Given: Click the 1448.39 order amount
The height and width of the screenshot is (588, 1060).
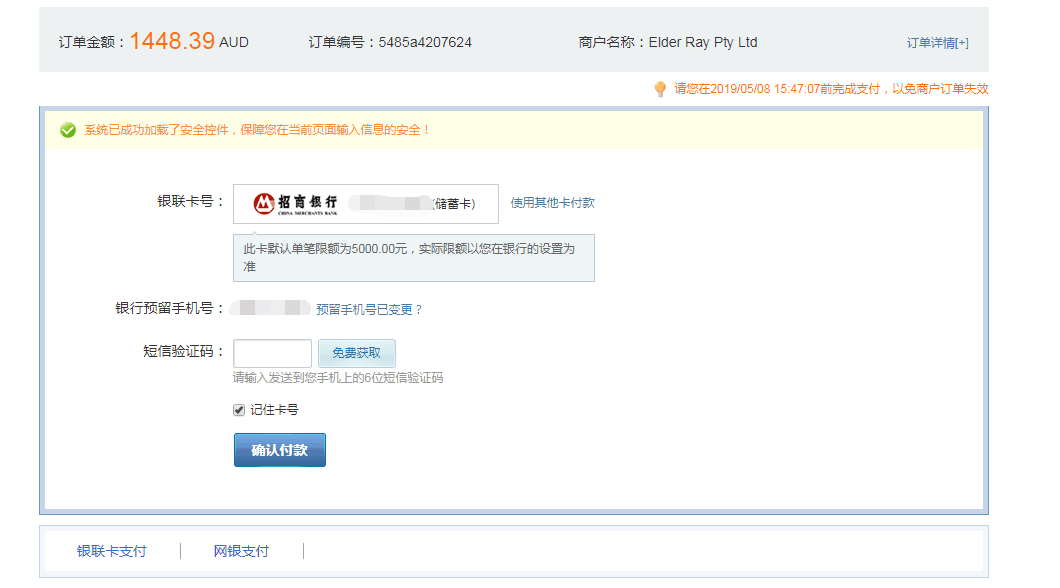Looking at the screenshot, I should 172,41.
